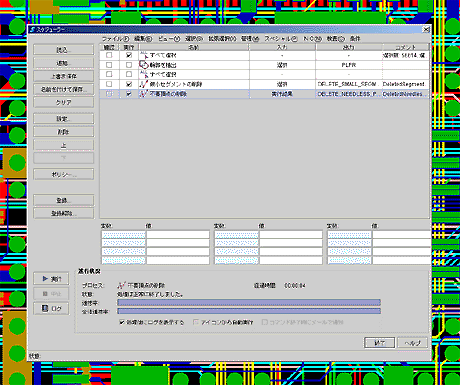Click the icon of the PLFR output row
Viewport: 460px width, 385px height.
click(144, 65)
